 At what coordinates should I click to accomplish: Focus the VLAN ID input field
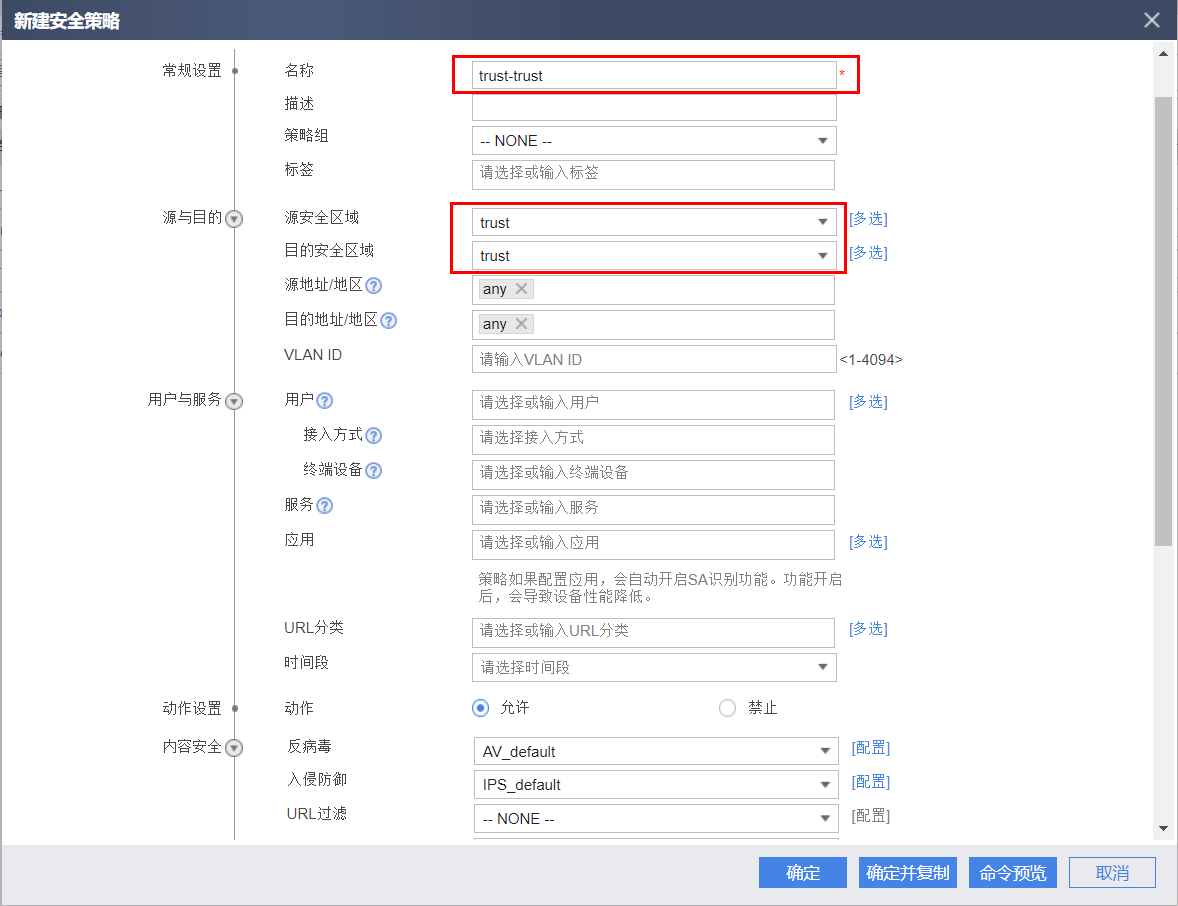[x=654, y=359]
